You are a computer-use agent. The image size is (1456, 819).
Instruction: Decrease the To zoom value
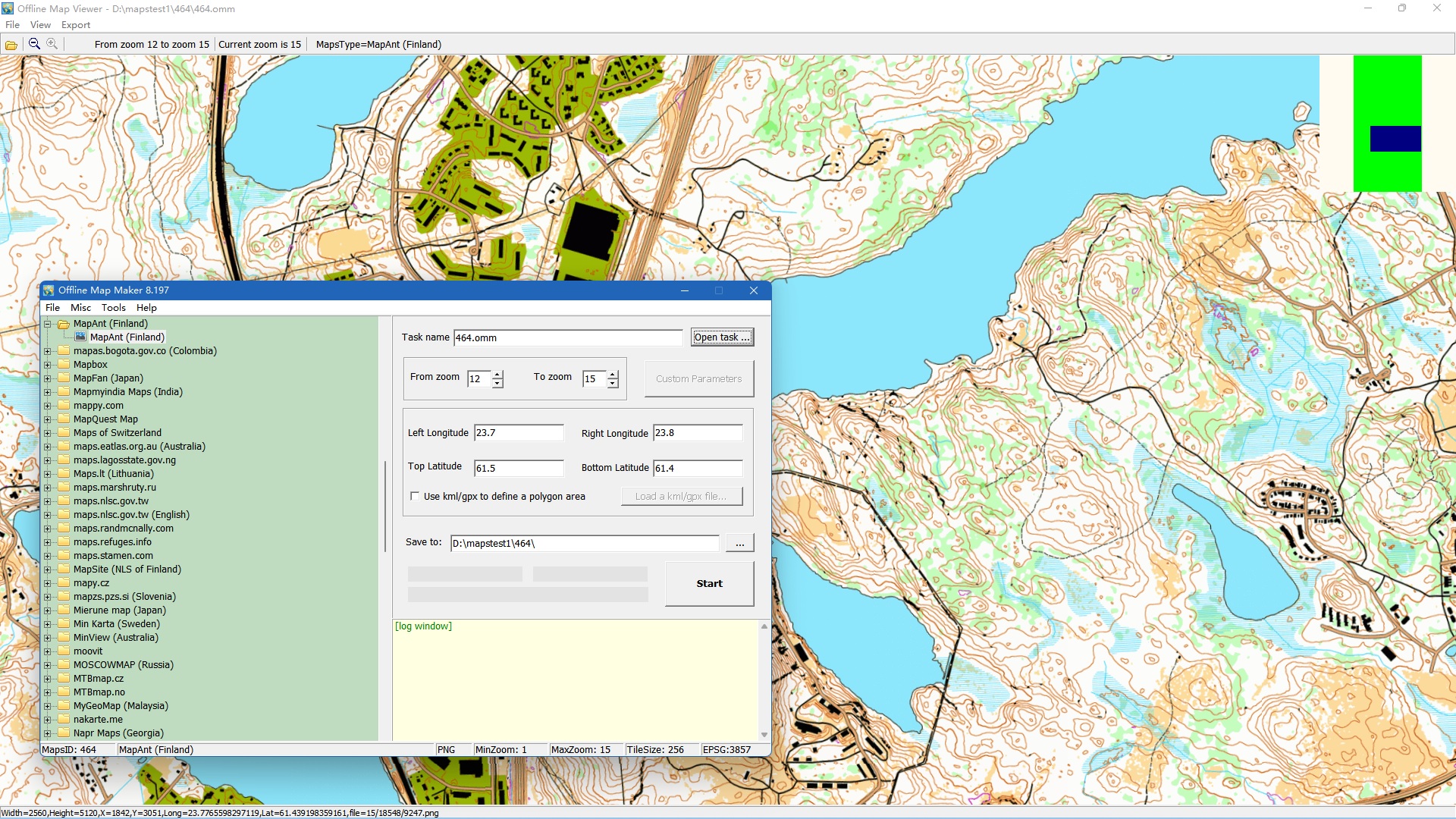click(613, 383)
